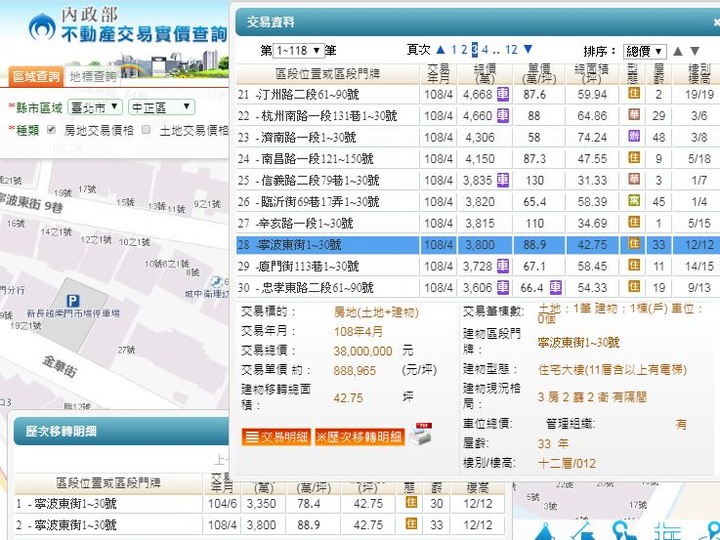This screenshot has height=540, width=720.
Task: Click the type icon in row 25 信義路二段
Action: 634,179
